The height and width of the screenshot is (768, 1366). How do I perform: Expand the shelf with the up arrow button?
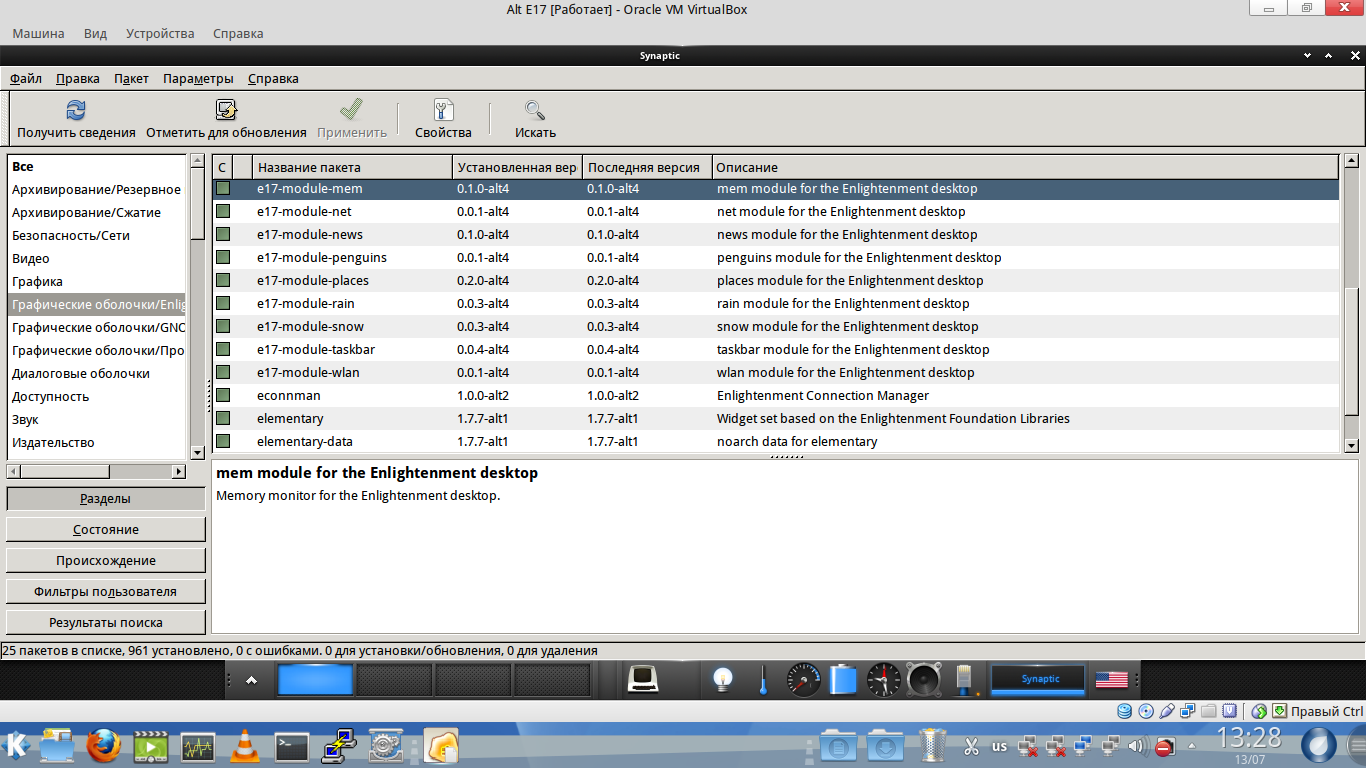(251, 680)
